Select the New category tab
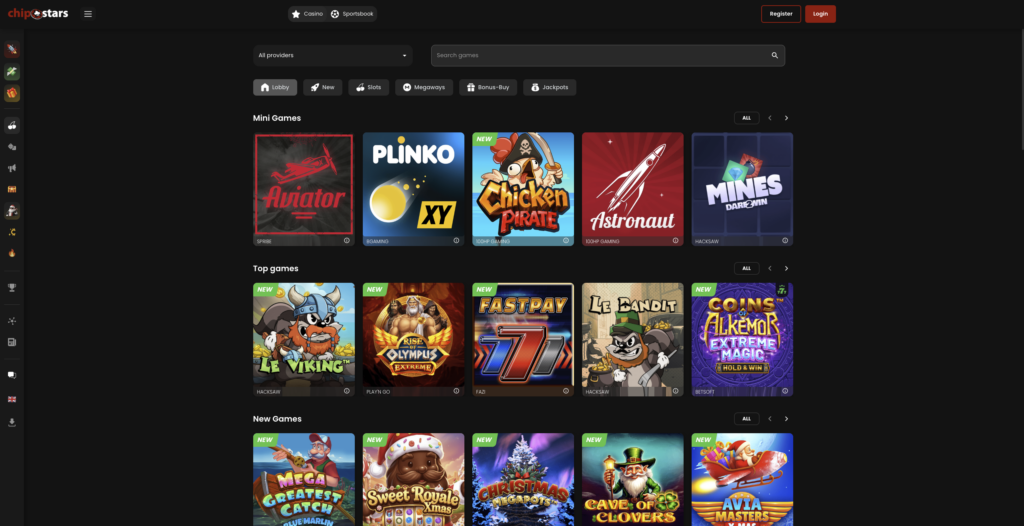 pyautogui.click(x=323, y=88)
